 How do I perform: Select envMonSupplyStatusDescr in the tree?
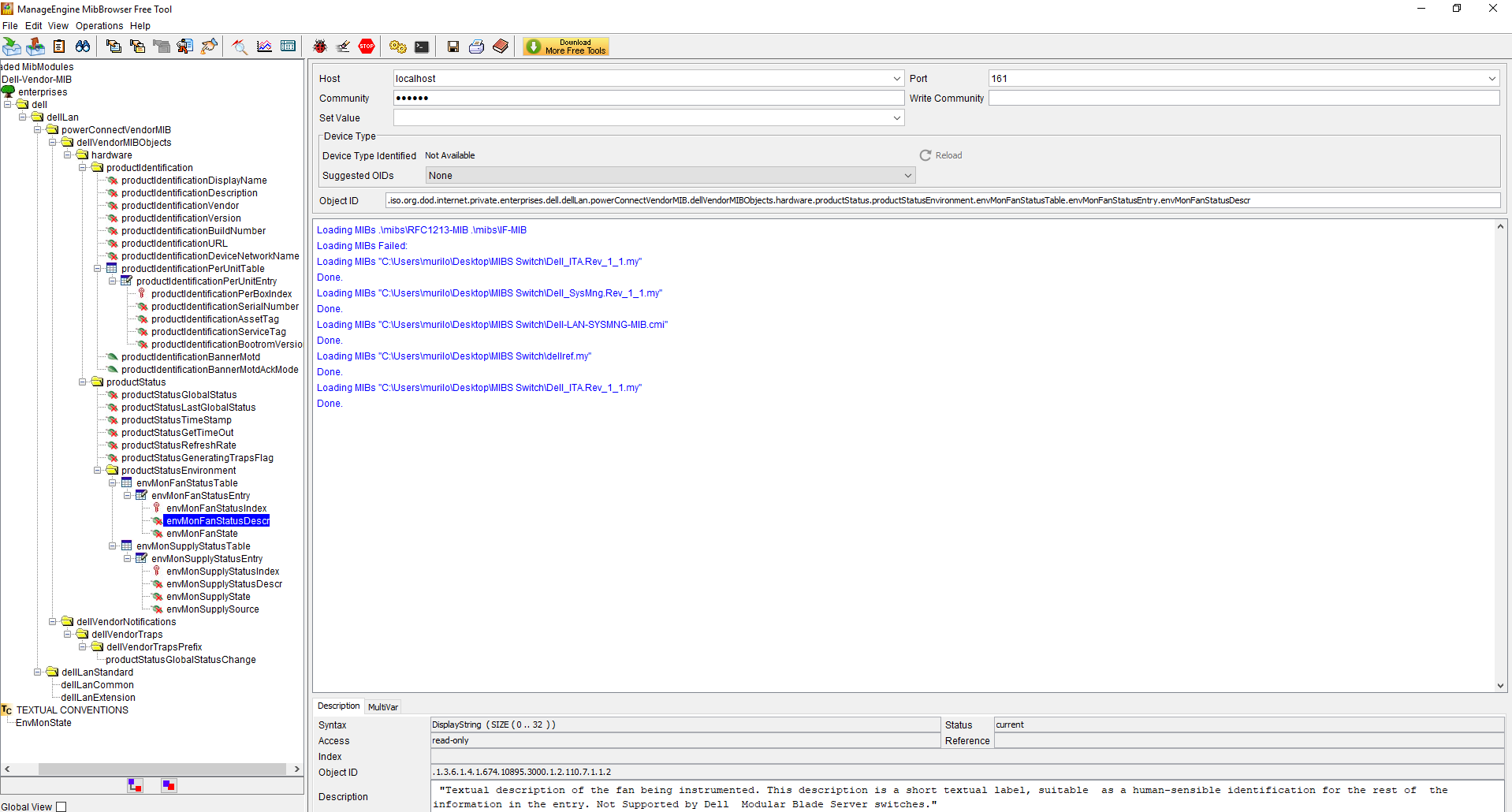click(224, 584)
